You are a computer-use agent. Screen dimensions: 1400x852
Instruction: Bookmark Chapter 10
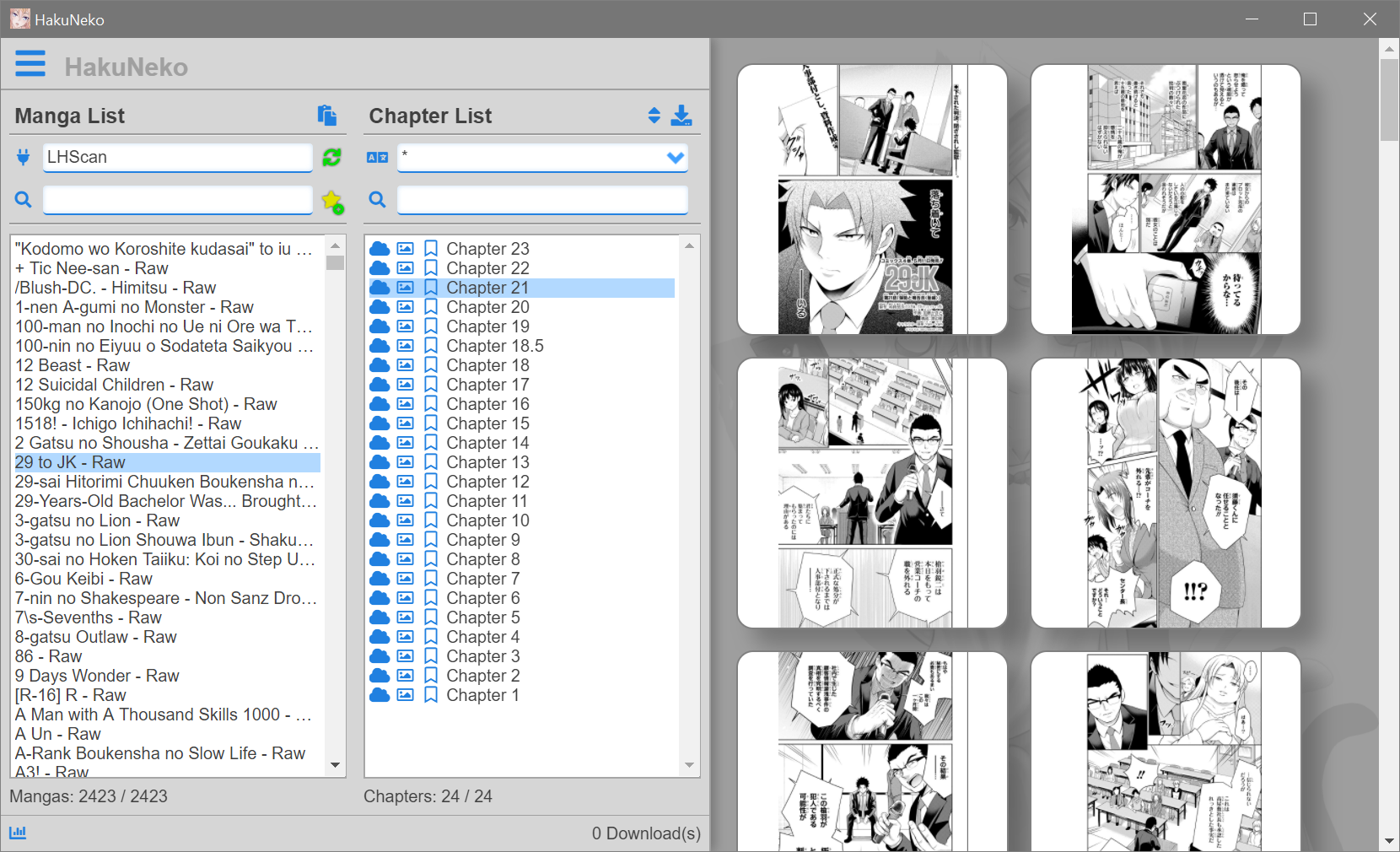[x=432, y=520]
